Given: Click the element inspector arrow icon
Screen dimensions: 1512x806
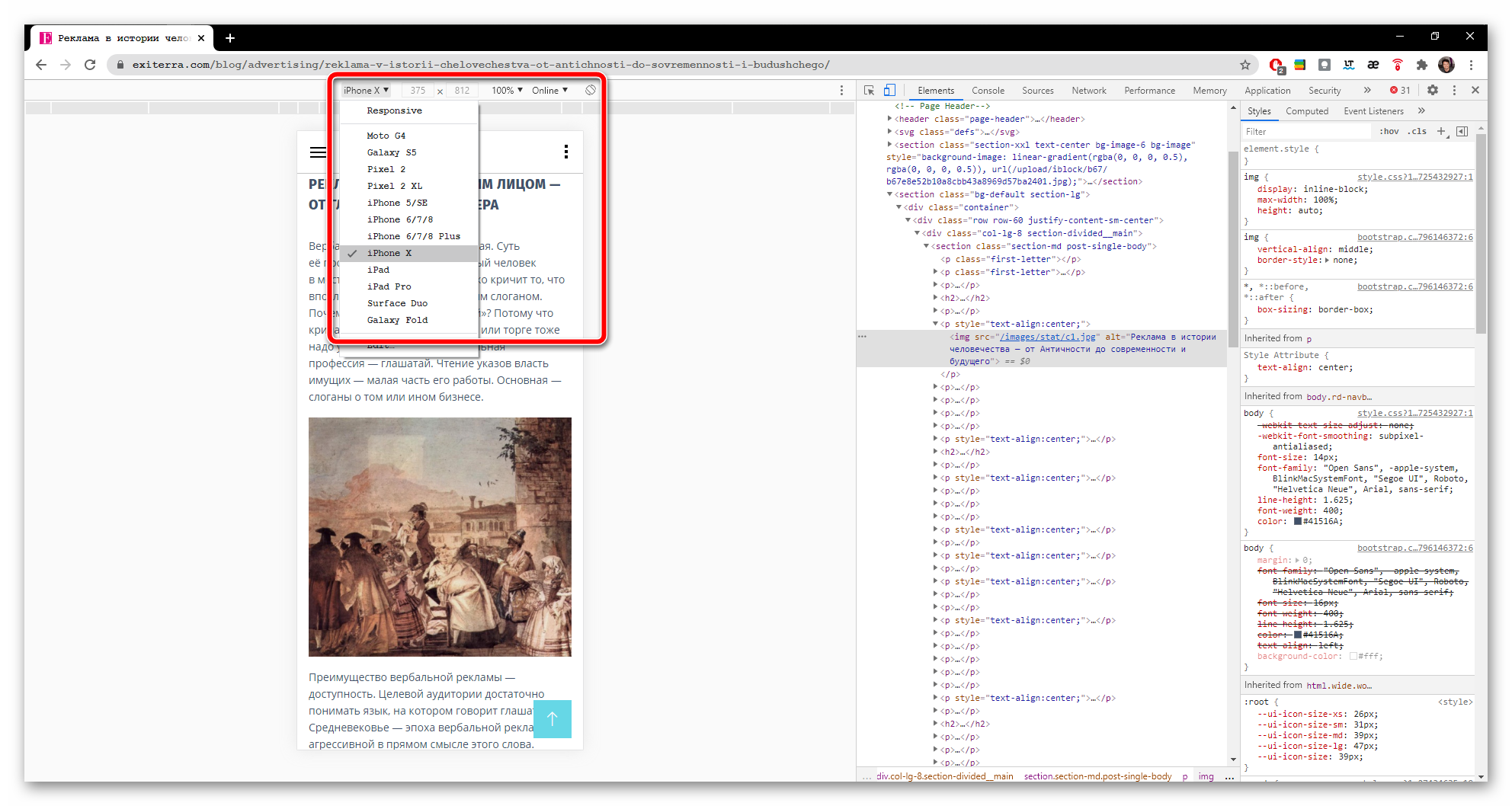Looking at the screenshot, I should pyautogui.click(x=869, y=90).
